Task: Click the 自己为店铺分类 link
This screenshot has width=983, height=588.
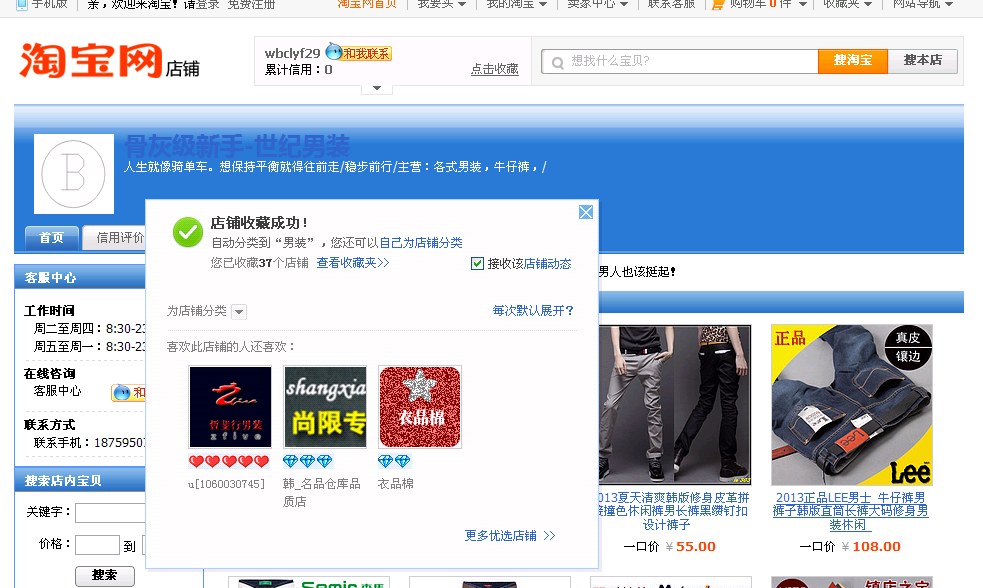Action: coord(421,243)
